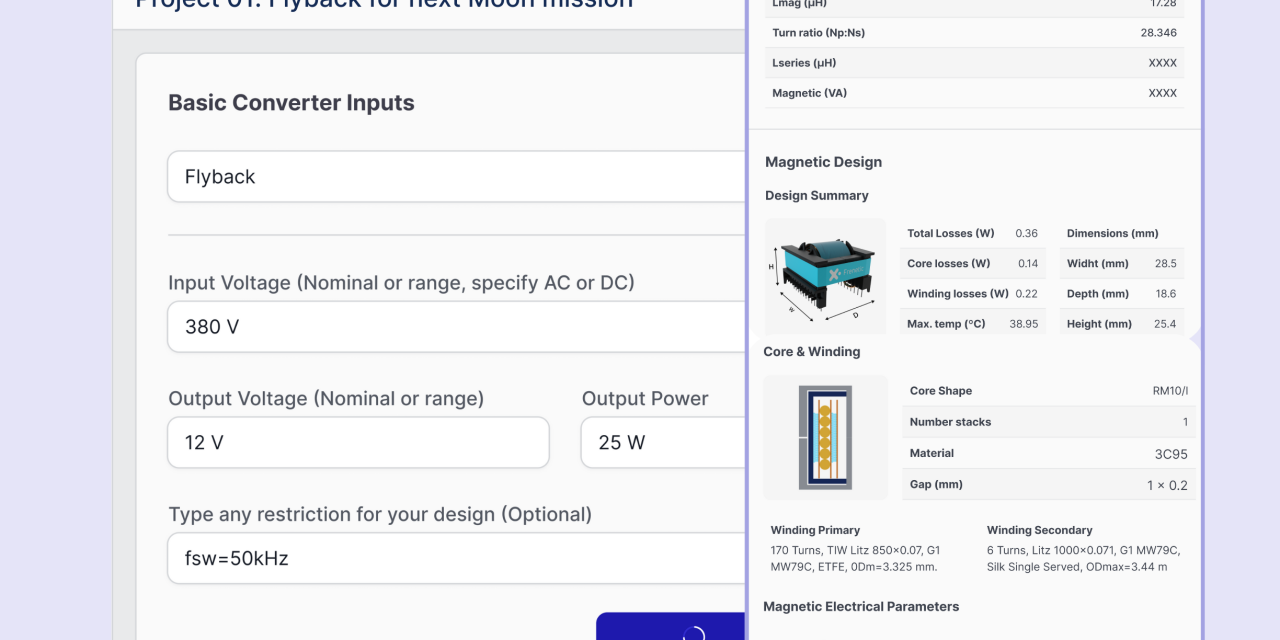This screenshot has height=640, width=1280.
Task: Select the core cross-section winding diagram
Action: coord(825,437)
